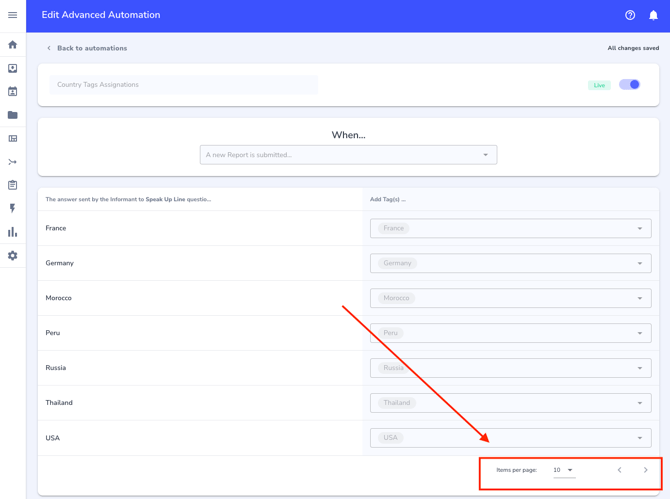Image resolution: width=670 pixels, height=499 pixels.
Task: Go to the next page arrow
Action: [645, 470]
